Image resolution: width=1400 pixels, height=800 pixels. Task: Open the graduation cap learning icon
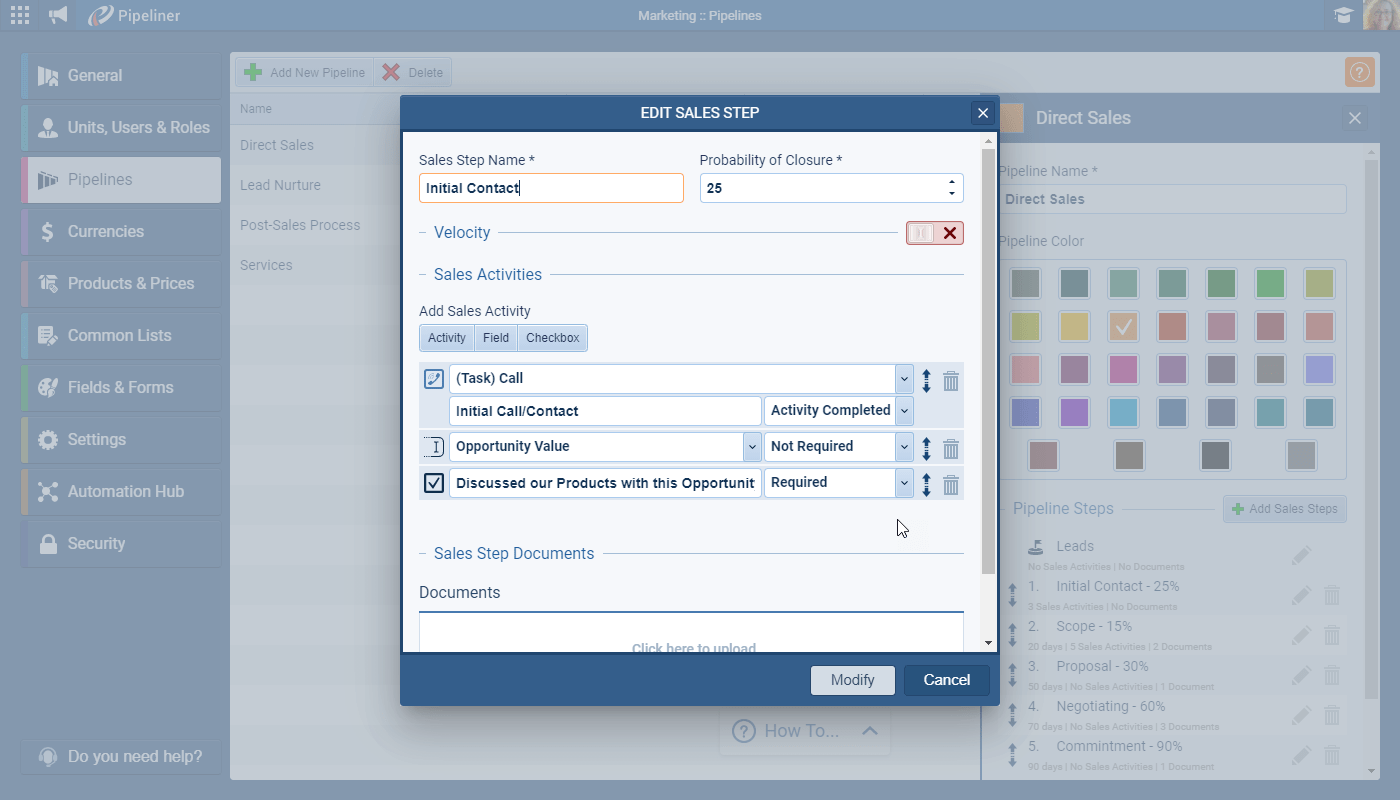pos(1342,15)
